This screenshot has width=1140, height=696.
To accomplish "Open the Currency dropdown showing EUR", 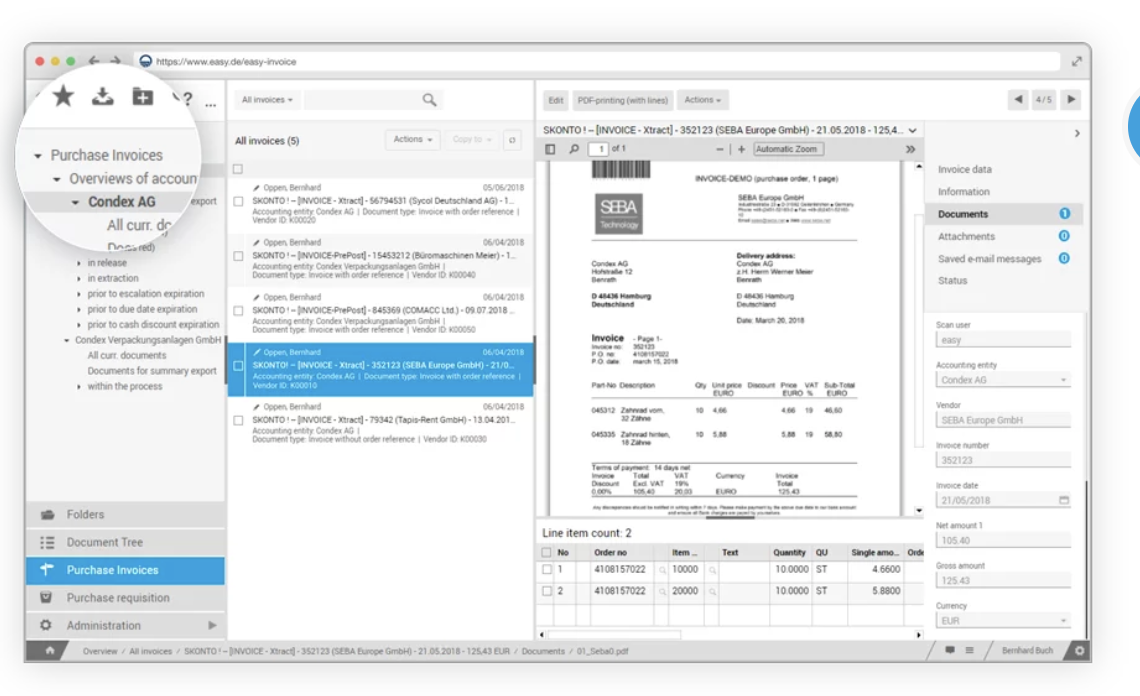I will coord(1003,619).
